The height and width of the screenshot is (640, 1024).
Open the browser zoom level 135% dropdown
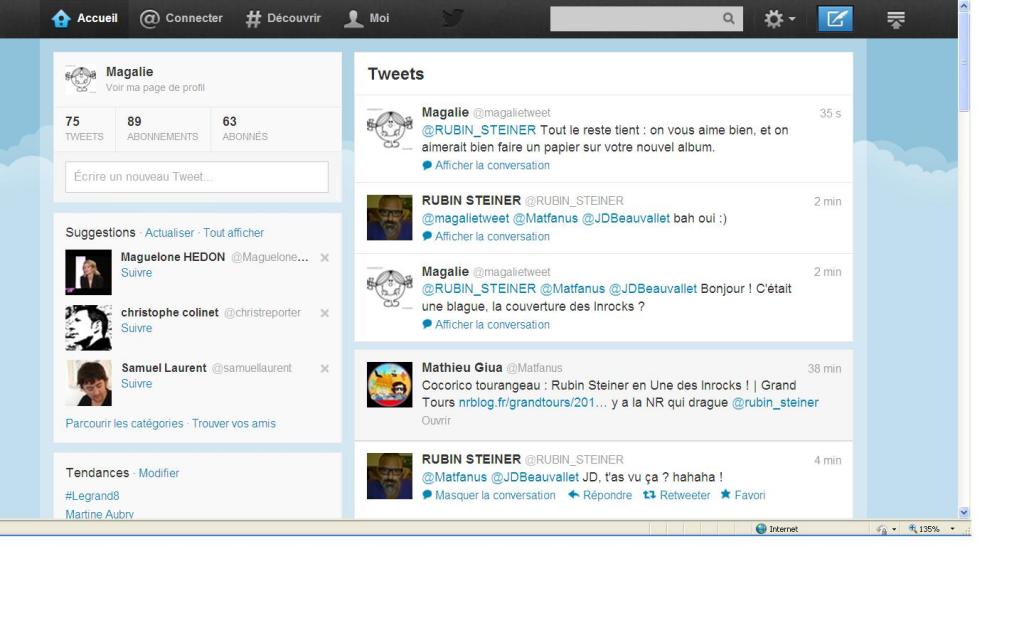(x=932, y=529)
